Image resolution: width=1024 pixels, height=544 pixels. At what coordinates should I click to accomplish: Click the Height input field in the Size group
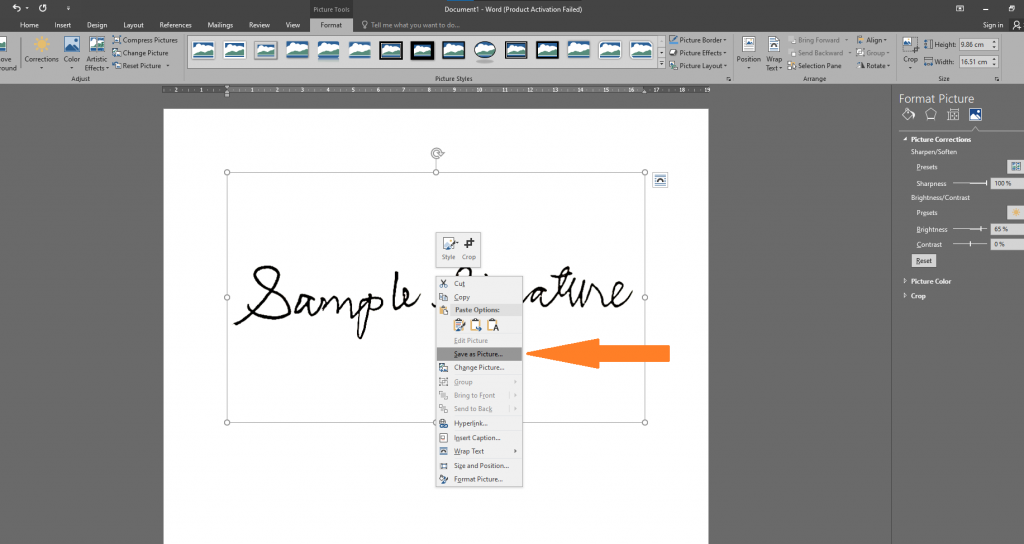978,45
